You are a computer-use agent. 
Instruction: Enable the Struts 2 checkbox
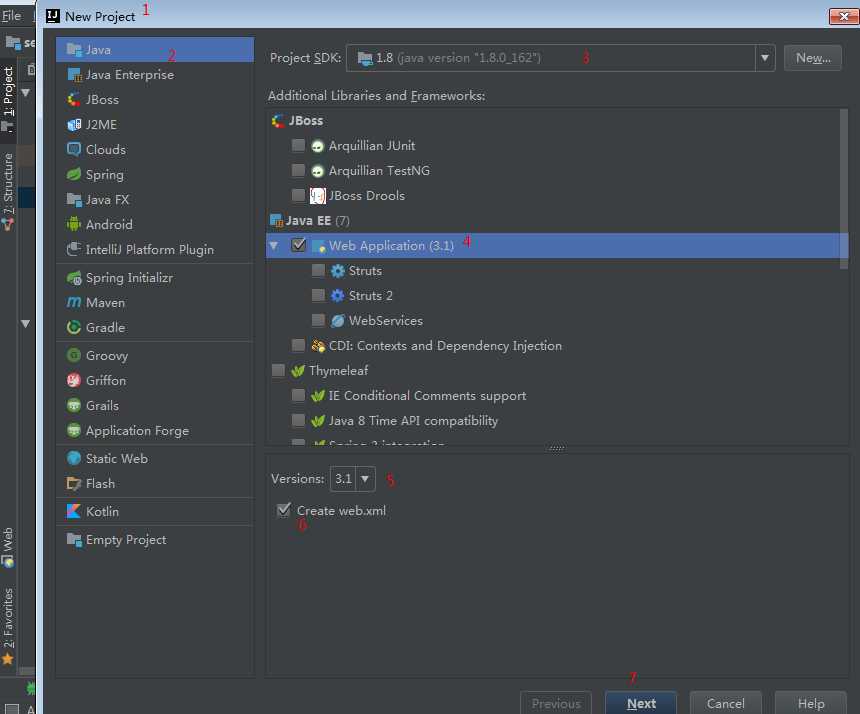pyautogui.click(x=318, y=296)
